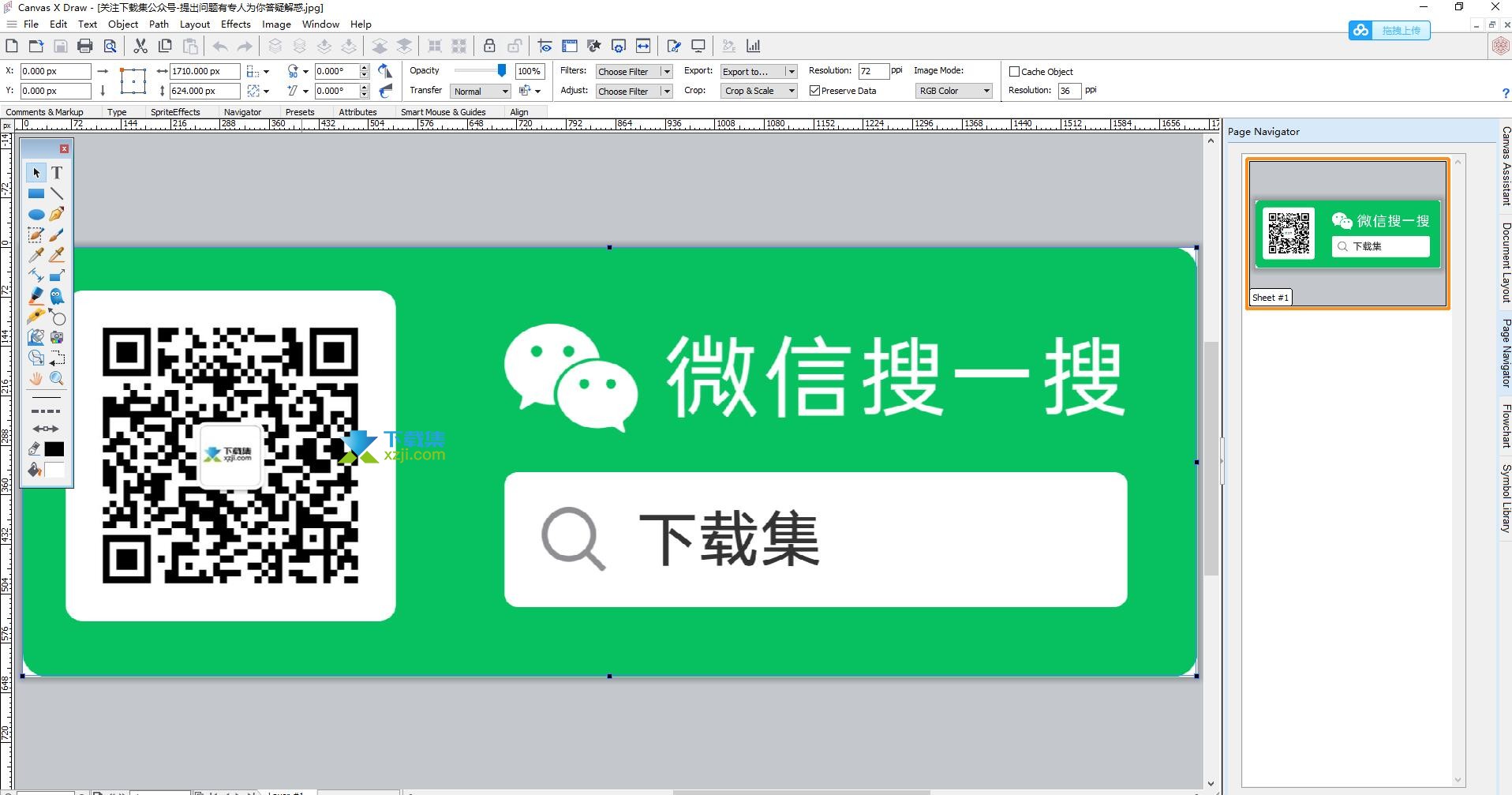Viewport: 1512px width, 795px height.
Task: Select the Rectangle tool
Action: [36, 193]
